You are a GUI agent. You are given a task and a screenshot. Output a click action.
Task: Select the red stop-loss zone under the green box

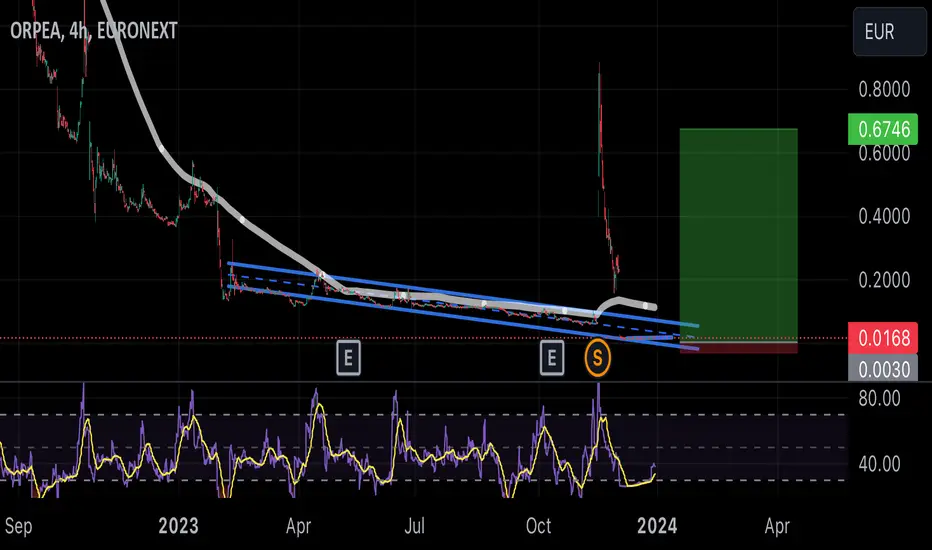739,348
